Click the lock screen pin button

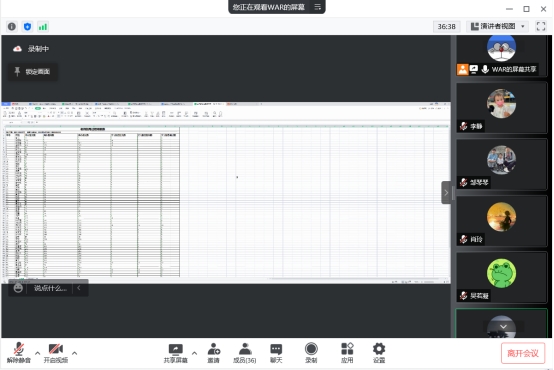[33, 72]
